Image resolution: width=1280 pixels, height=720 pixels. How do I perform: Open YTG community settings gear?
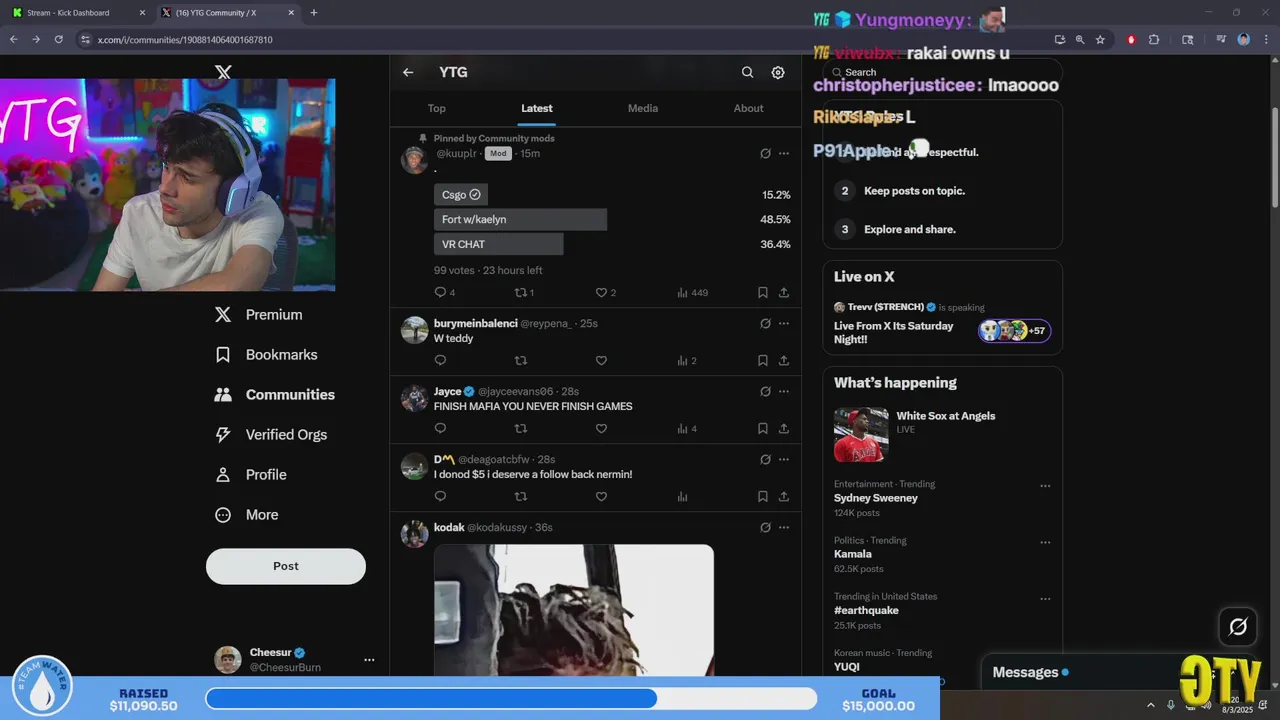pos(778,72)
